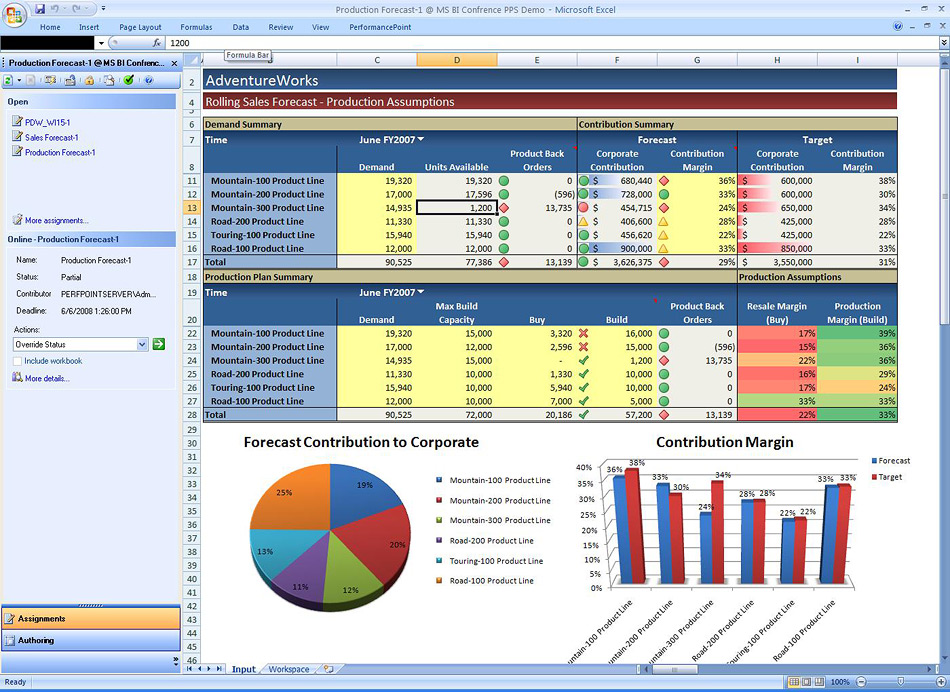Undo the last action

(x=55, y=9)
